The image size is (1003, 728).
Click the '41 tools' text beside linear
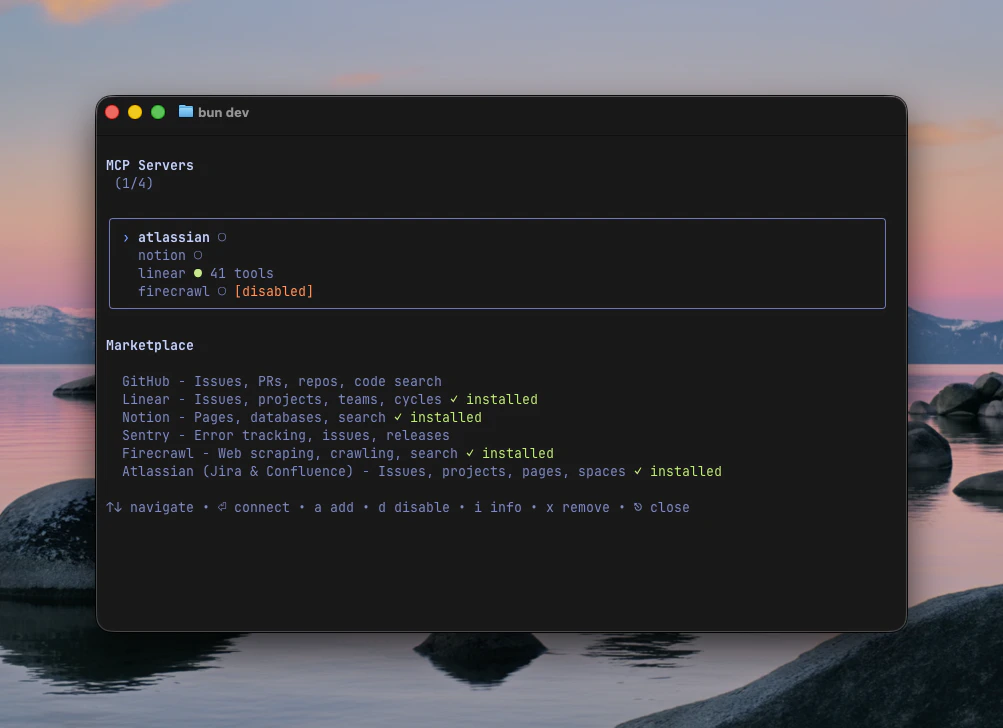[x=242, y=273]
